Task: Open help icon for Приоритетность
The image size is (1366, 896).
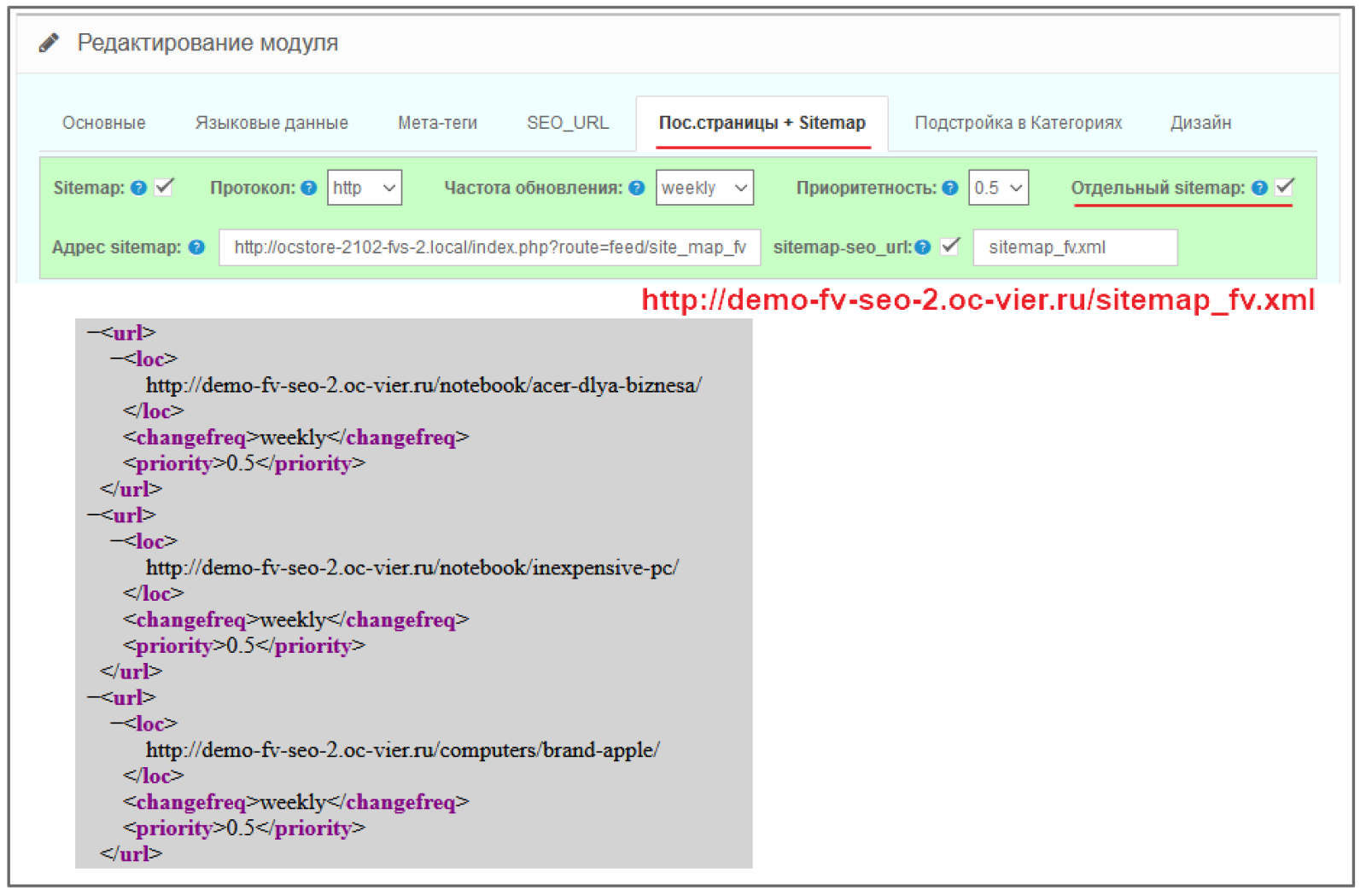Action: (949, 188)
